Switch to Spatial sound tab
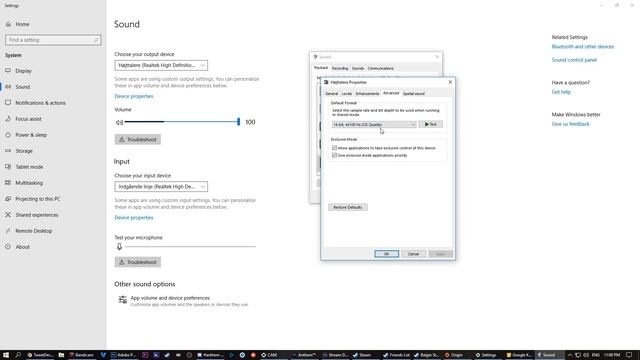The height and width of the screenshot is (360, 640). click(x=413, y=93)
